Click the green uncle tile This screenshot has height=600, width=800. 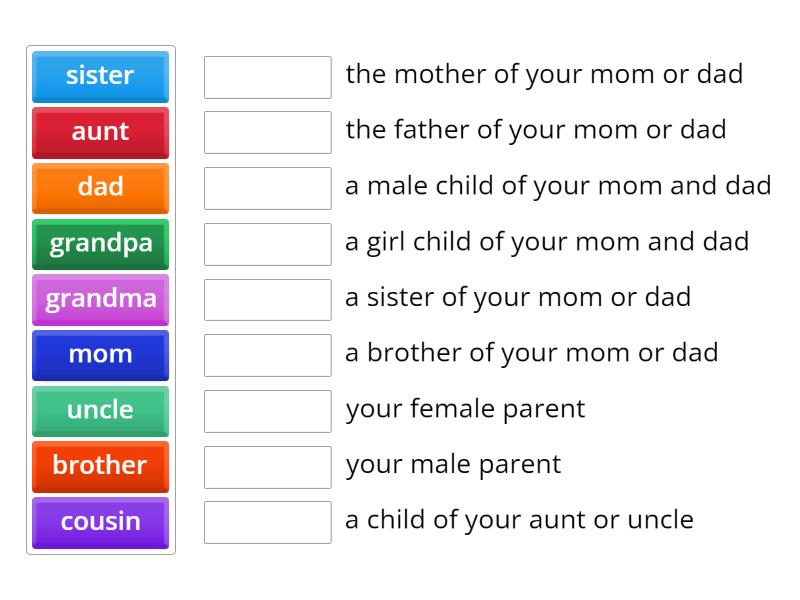(100, 411)
